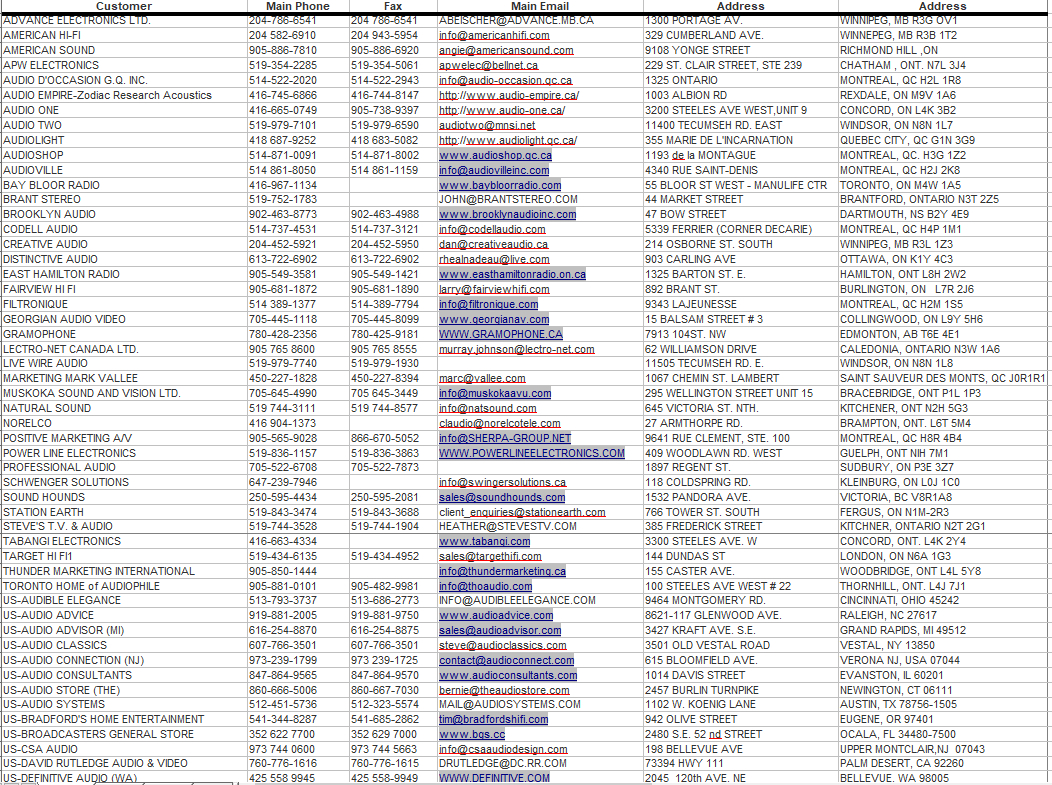Open the info@americanhifi.com email link
Viewport: 1052px width, 785px height.
(494, 36)
